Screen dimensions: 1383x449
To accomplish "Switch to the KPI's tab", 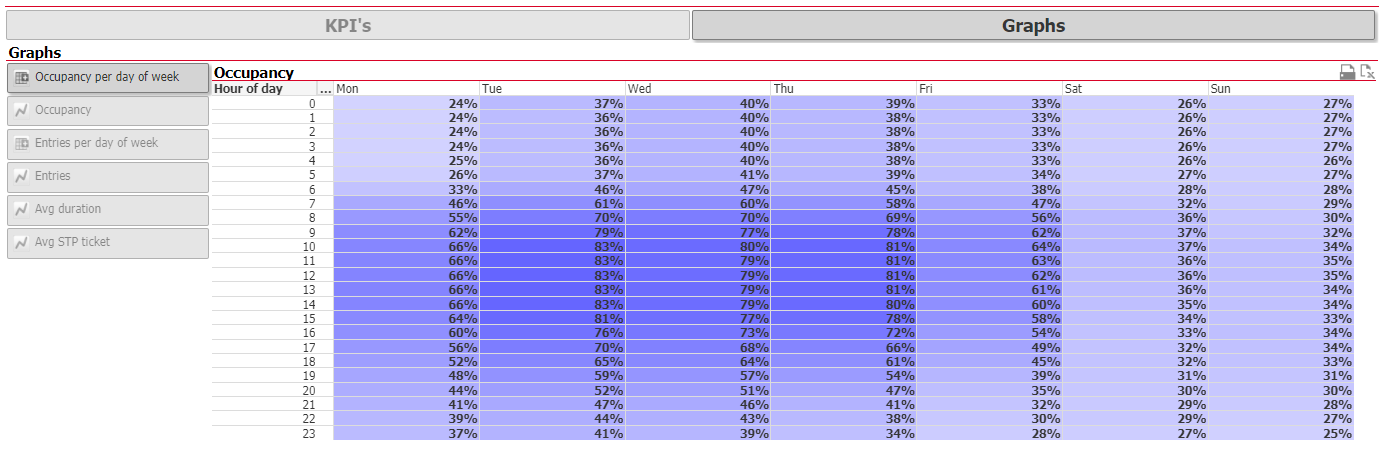I will 348,25.
